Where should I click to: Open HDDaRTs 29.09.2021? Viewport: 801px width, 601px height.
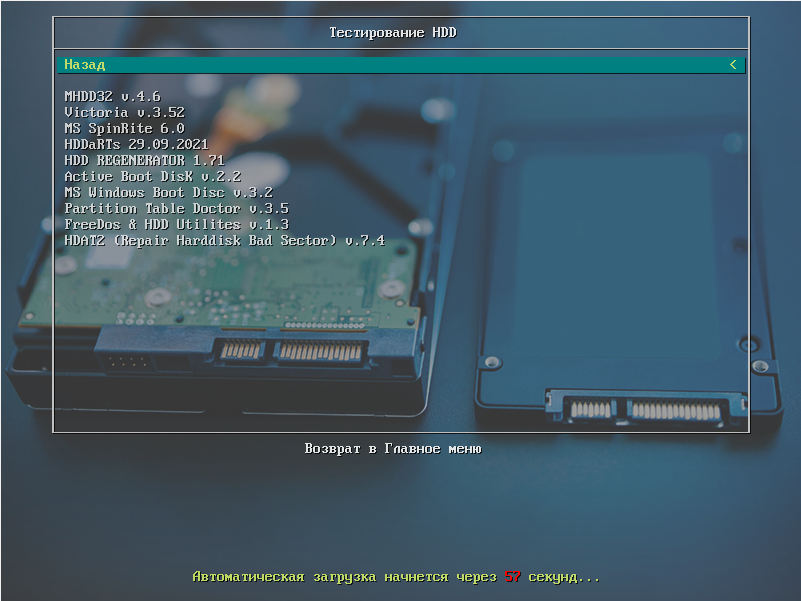(x=136, y=144)
